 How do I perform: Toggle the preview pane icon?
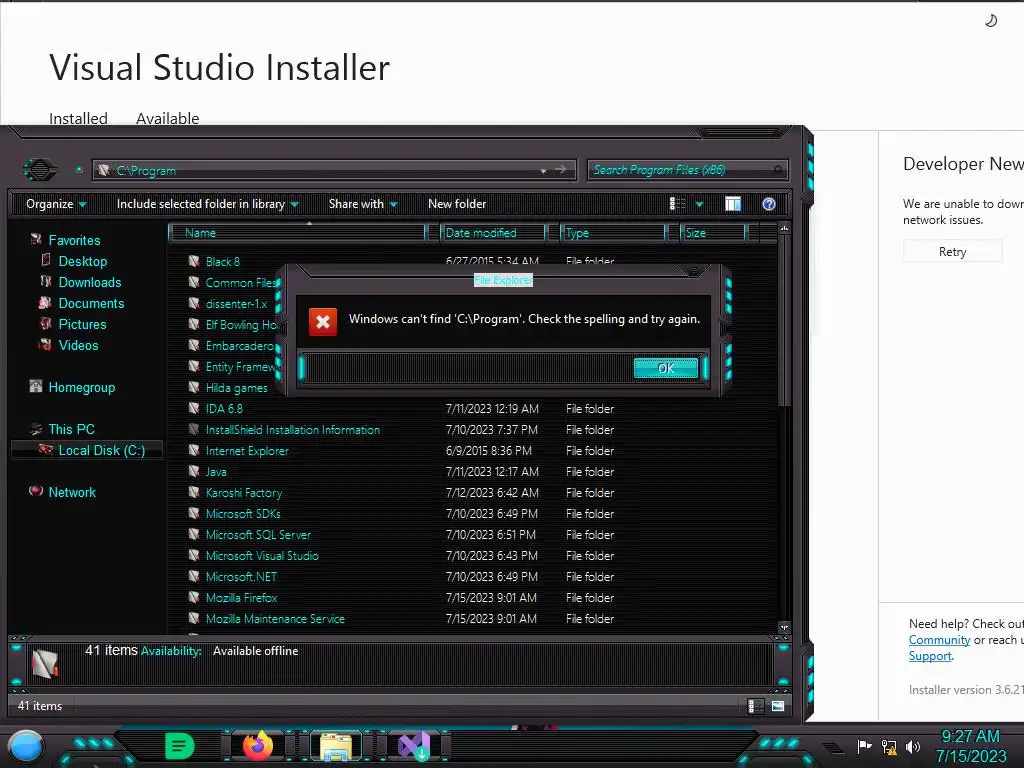733,204
